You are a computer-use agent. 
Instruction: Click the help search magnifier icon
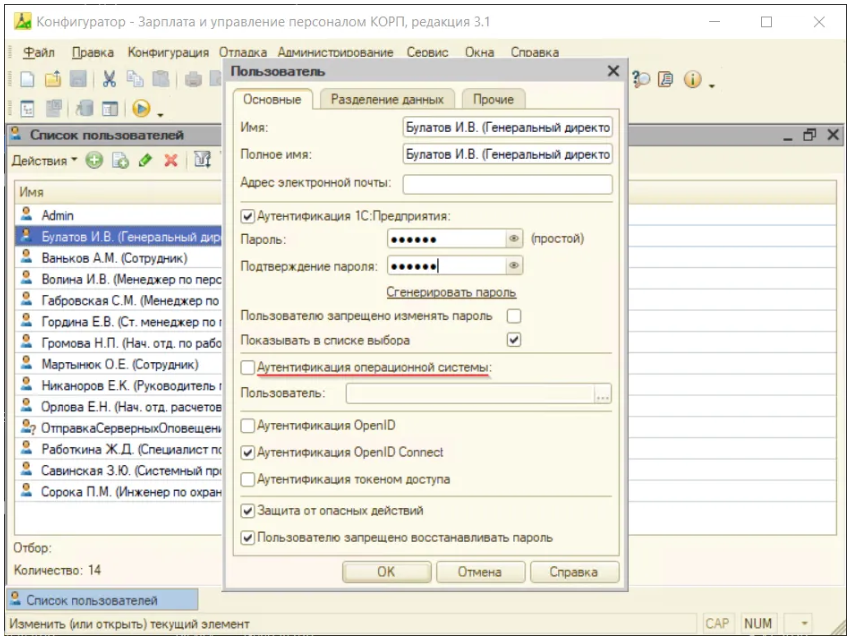pyautogui.click(x=642, y=80)
